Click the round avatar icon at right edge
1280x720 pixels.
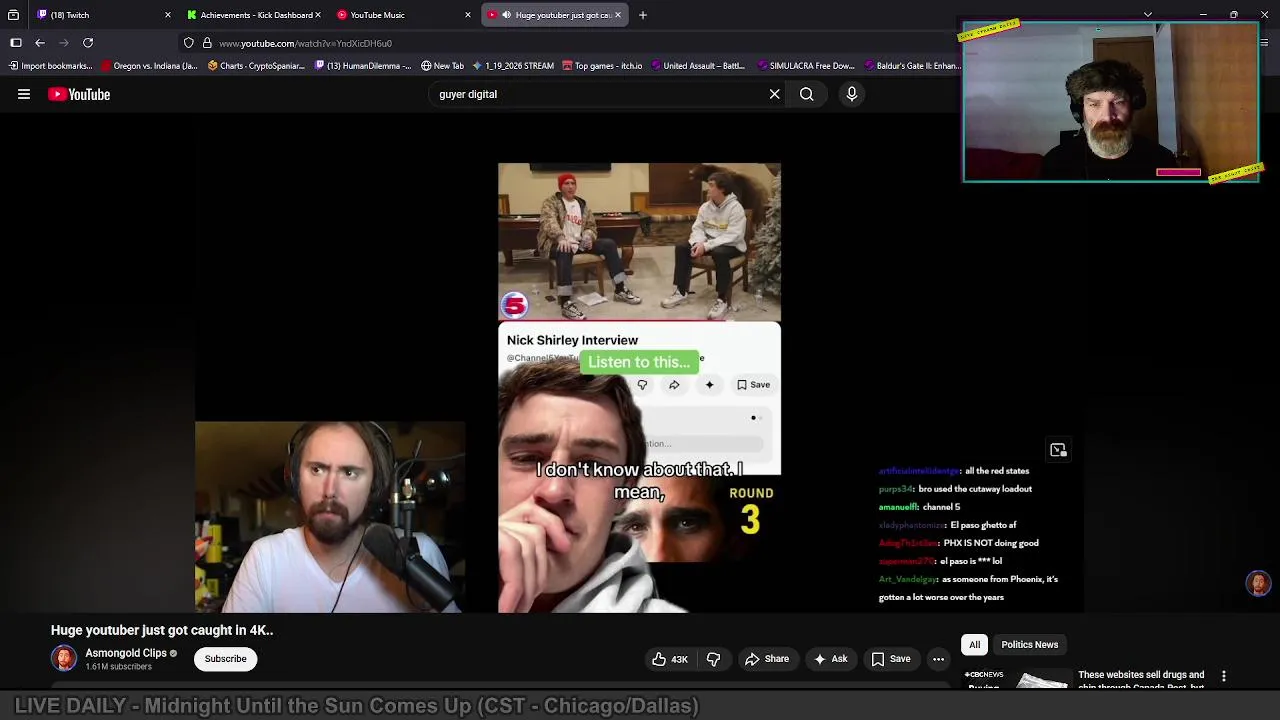pyautogui.click(x=1258, y=583)
